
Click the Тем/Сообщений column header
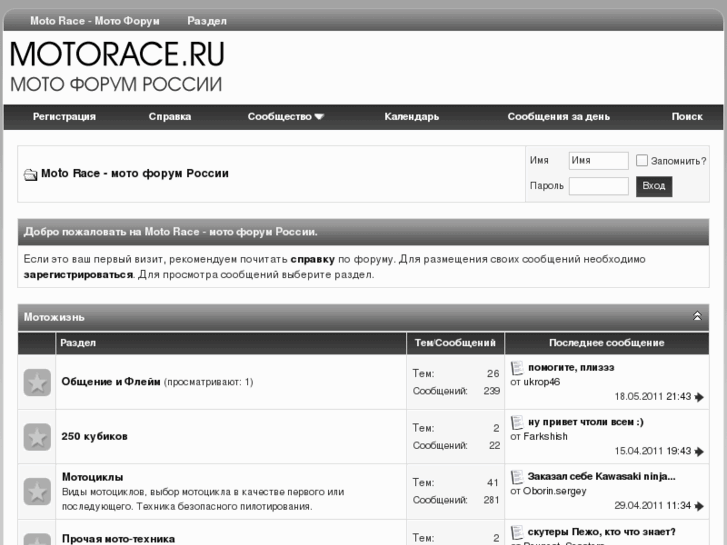click(x=455, y=343)
